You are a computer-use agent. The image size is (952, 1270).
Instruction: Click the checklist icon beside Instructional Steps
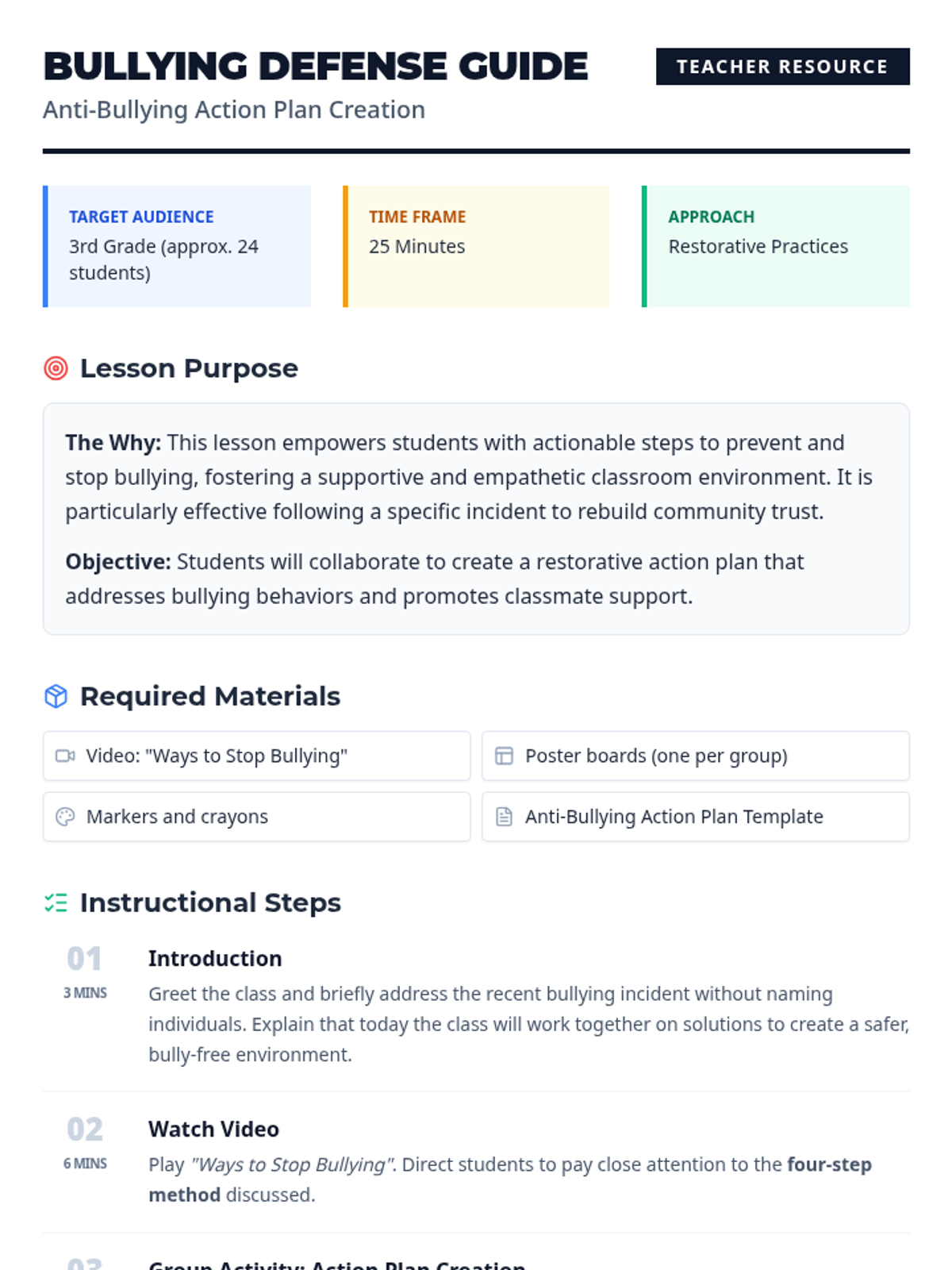[x=56, y=902]
